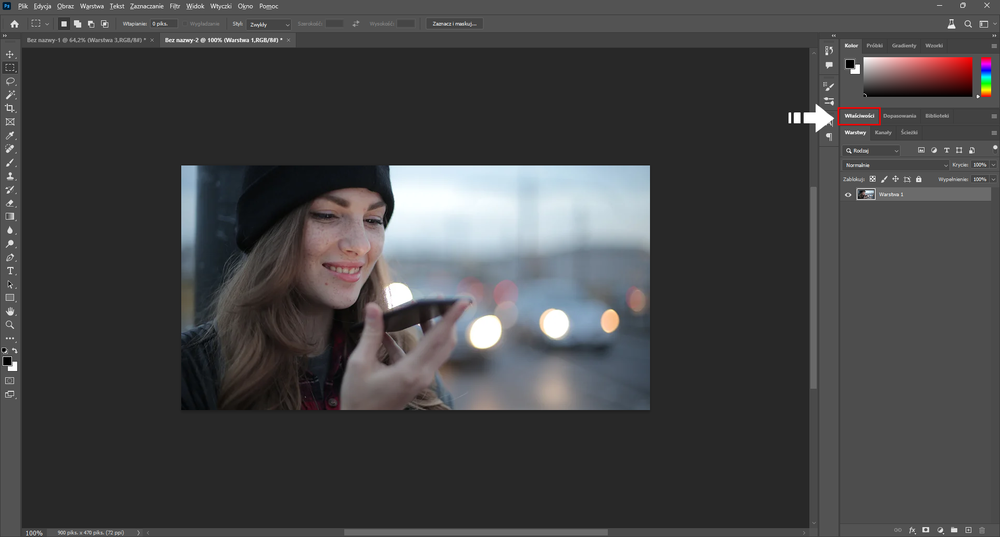The image size is (1000, 537).
Task: Select the Hand tool
Action: point(10,311)
